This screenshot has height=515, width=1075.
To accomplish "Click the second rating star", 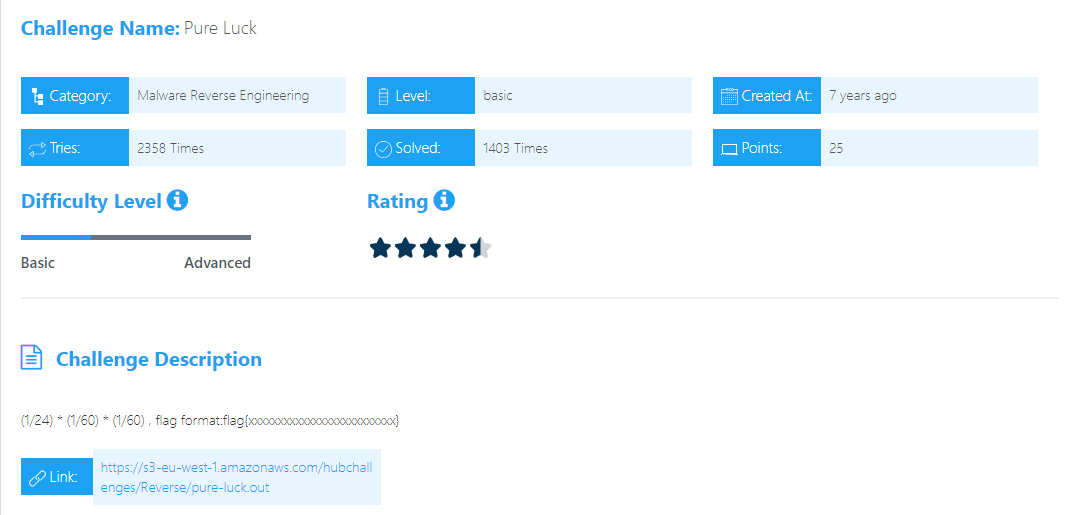I will point(405,248).
